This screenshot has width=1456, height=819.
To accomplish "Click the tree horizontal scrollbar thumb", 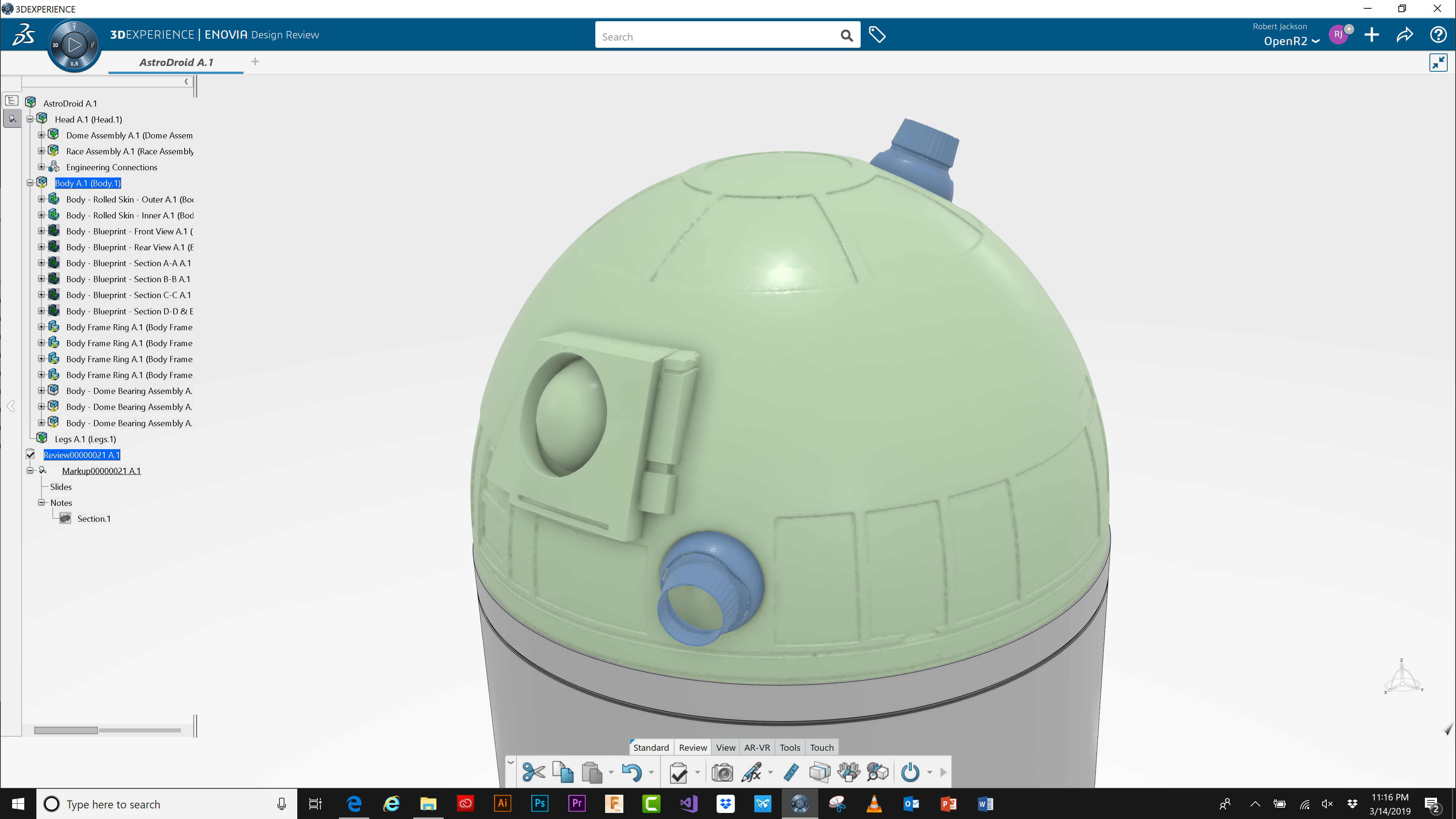I will 66,730.
